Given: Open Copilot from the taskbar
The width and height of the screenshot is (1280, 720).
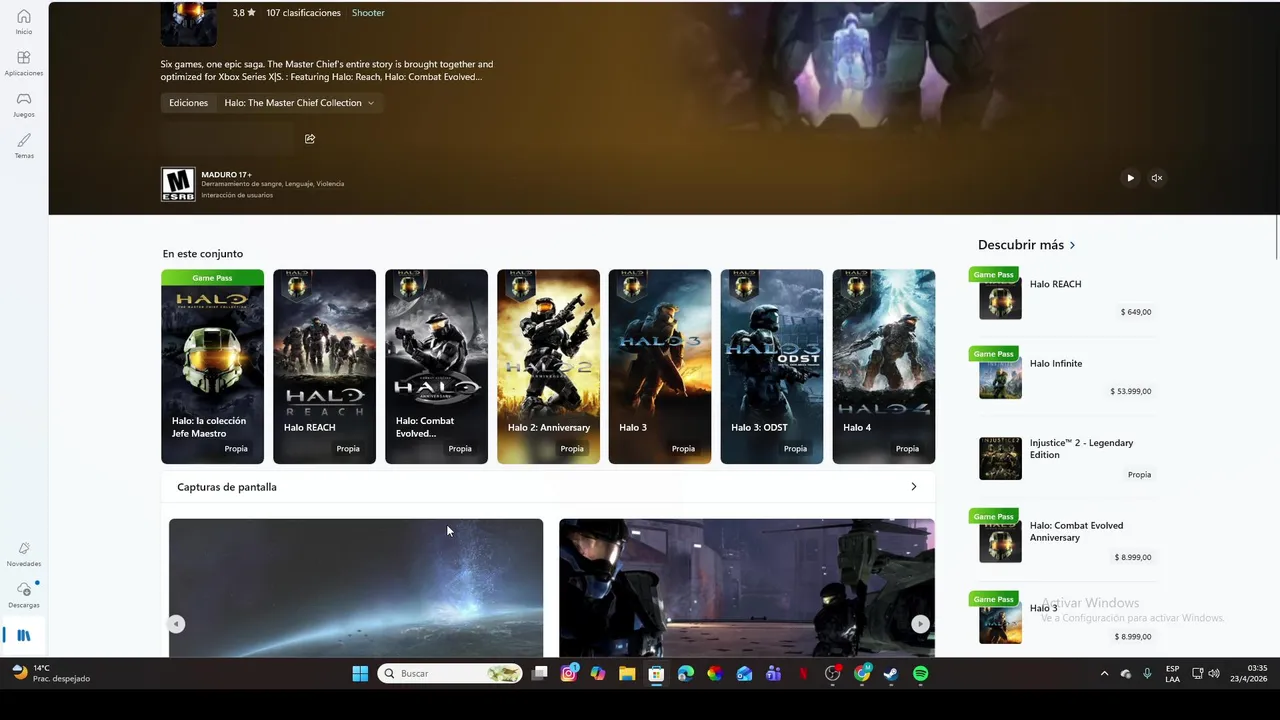Looking at the screenshot, I should click(598, 674).
